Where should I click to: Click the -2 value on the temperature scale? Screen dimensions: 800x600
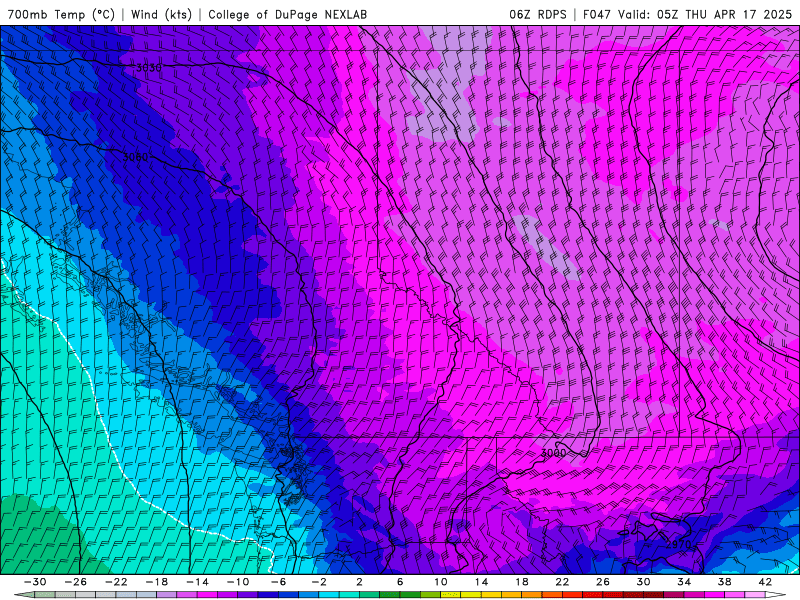[x=319, y=582]
